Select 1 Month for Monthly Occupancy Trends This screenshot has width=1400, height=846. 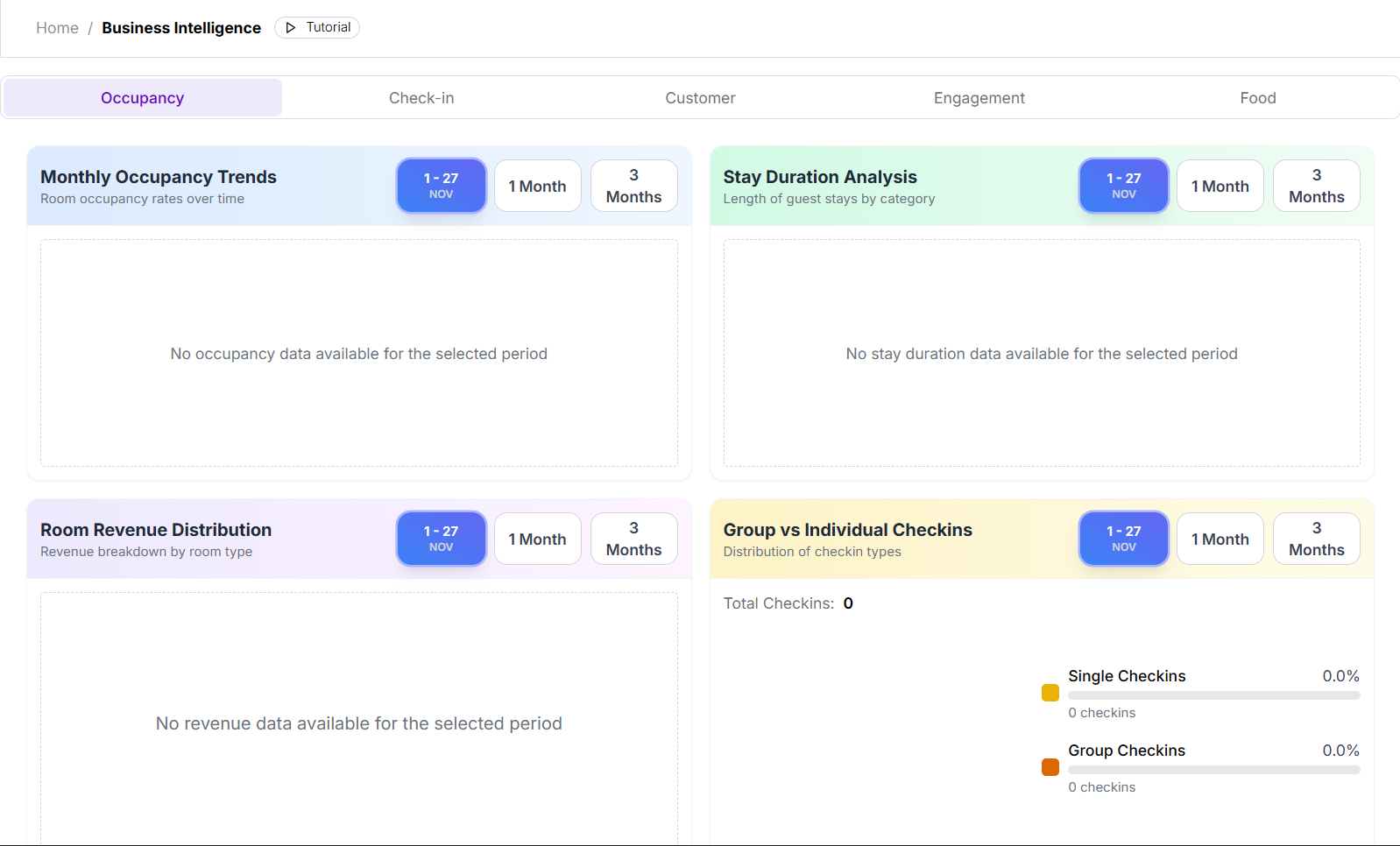click(537, 186)
